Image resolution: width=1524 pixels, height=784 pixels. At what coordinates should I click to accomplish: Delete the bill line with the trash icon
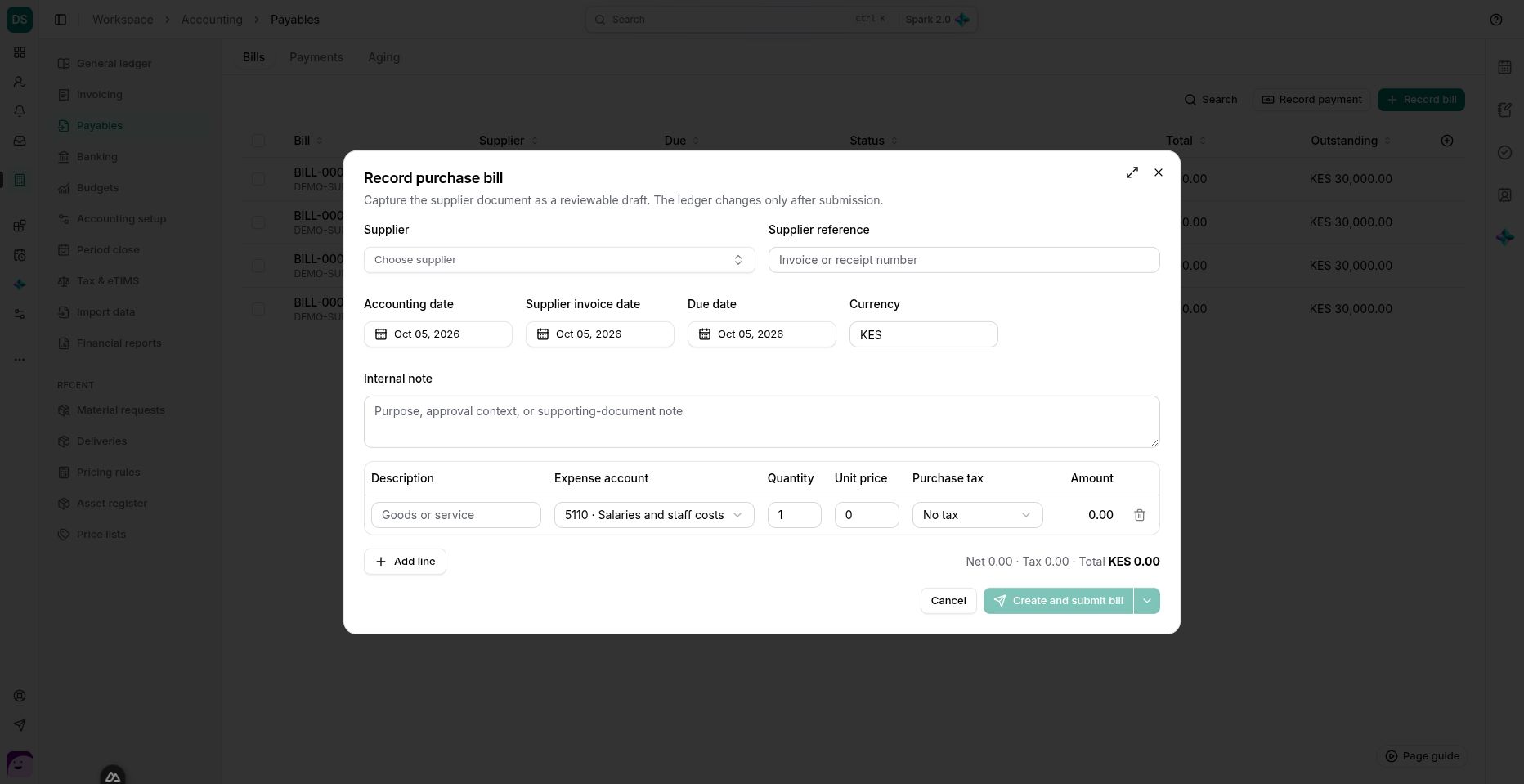(x=1140, y=515)
